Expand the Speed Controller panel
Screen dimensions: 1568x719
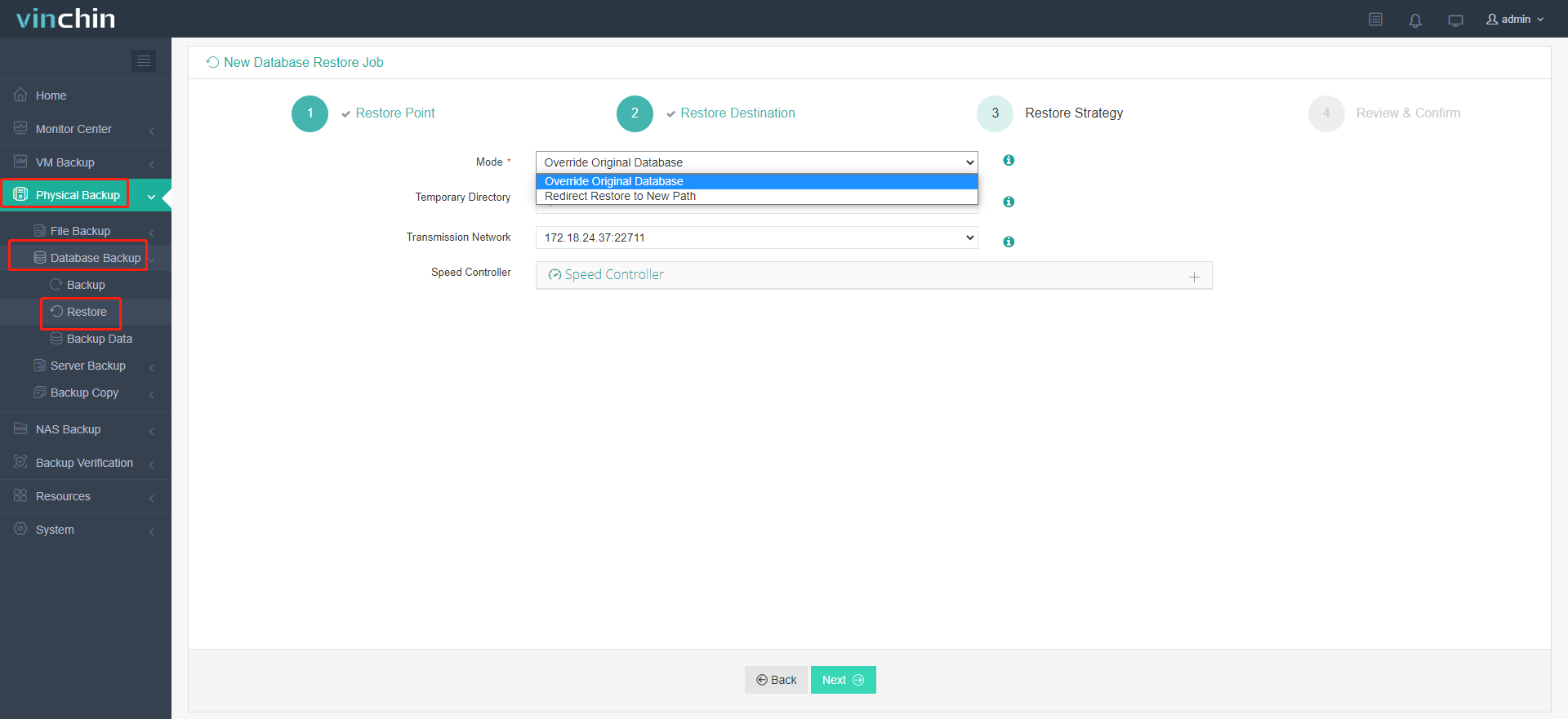[x=874, y=275]
